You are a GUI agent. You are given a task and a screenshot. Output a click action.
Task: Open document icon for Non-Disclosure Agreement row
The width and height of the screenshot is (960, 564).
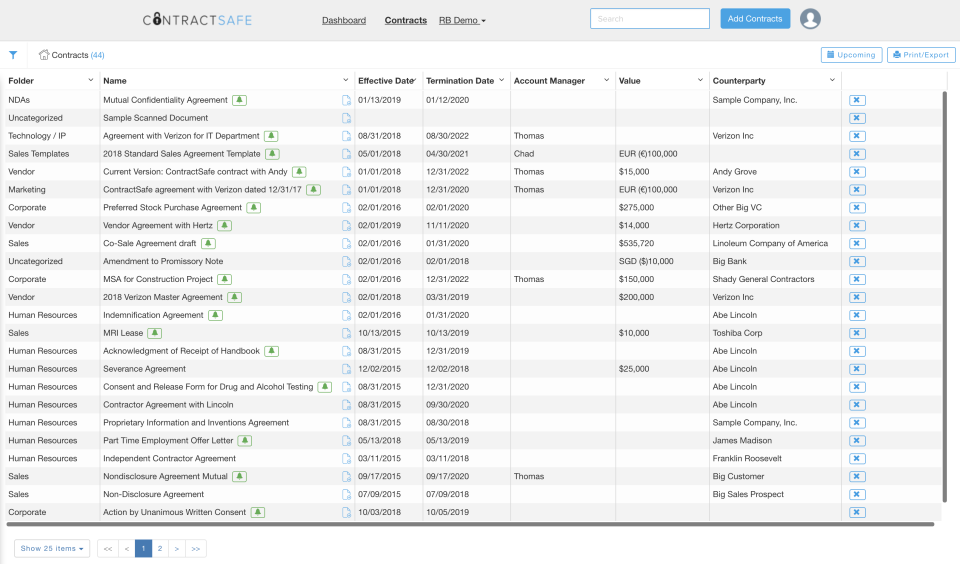(347, 495)
